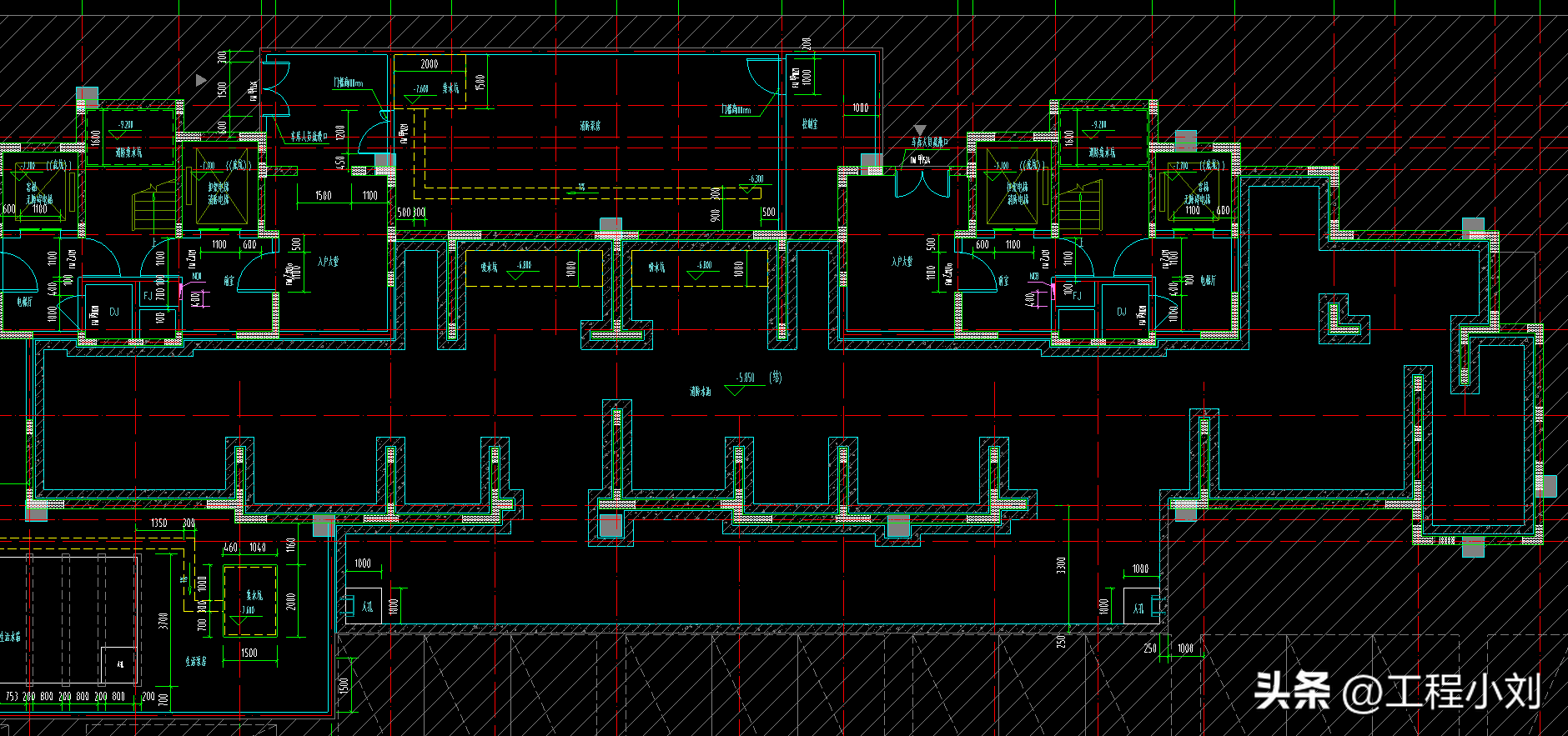Viewport: 1568px width, 736px height.
Task: Click the 460 dimension value
Action: (231, 548)
